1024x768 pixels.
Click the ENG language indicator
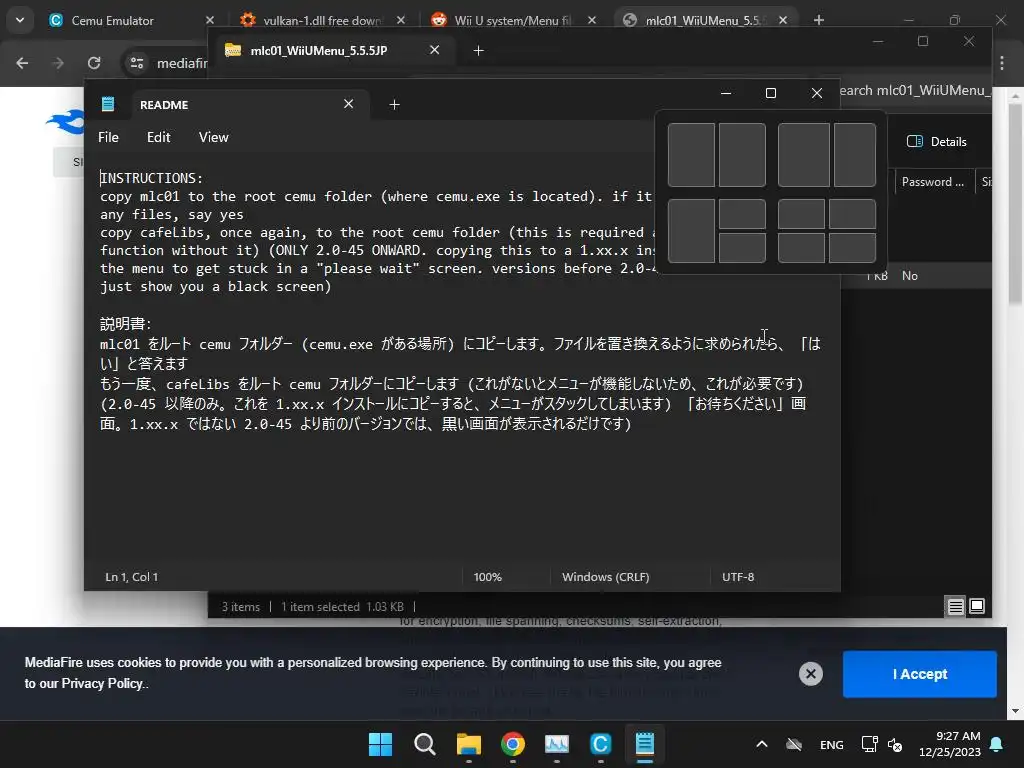click(831, 744)
